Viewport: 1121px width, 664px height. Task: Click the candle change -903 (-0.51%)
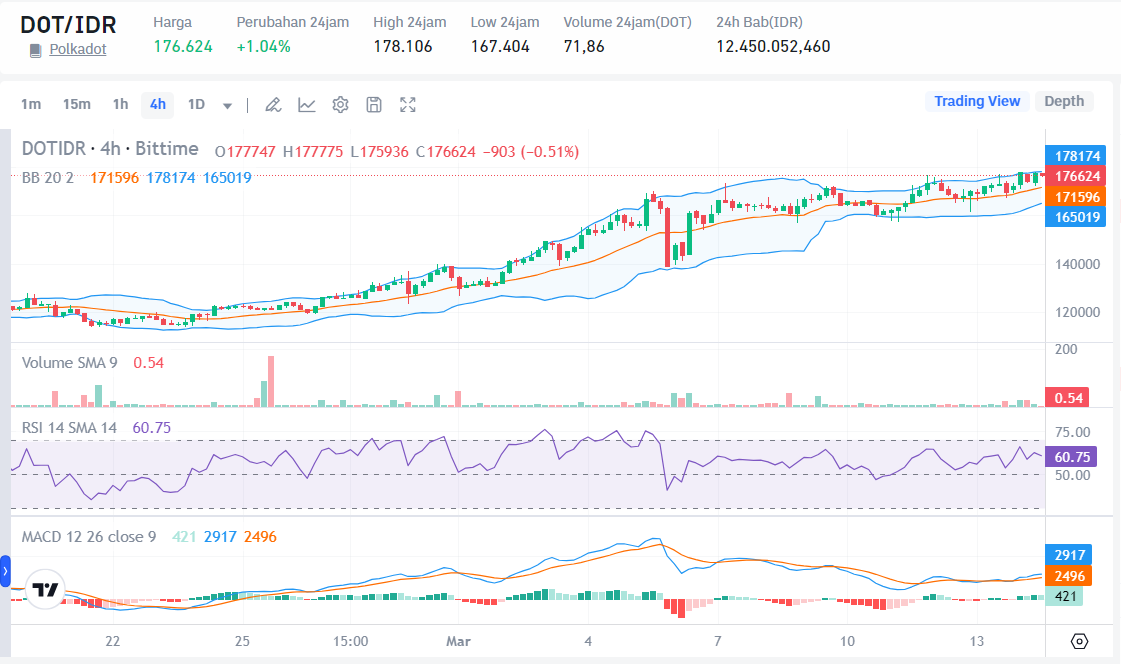click(x=531, y=152)
